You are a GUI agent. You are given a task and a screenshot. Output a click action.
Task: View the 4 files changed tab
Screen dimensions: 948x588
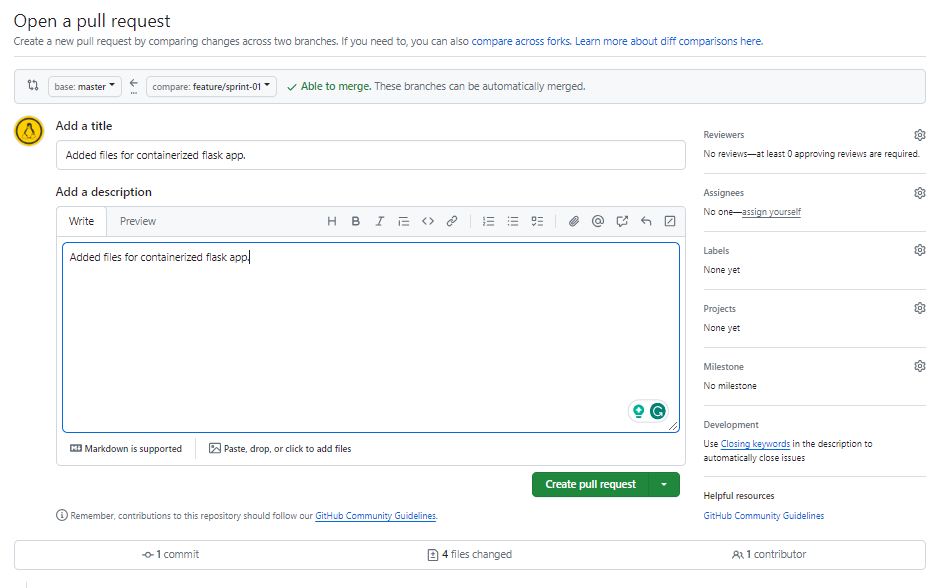470,554
